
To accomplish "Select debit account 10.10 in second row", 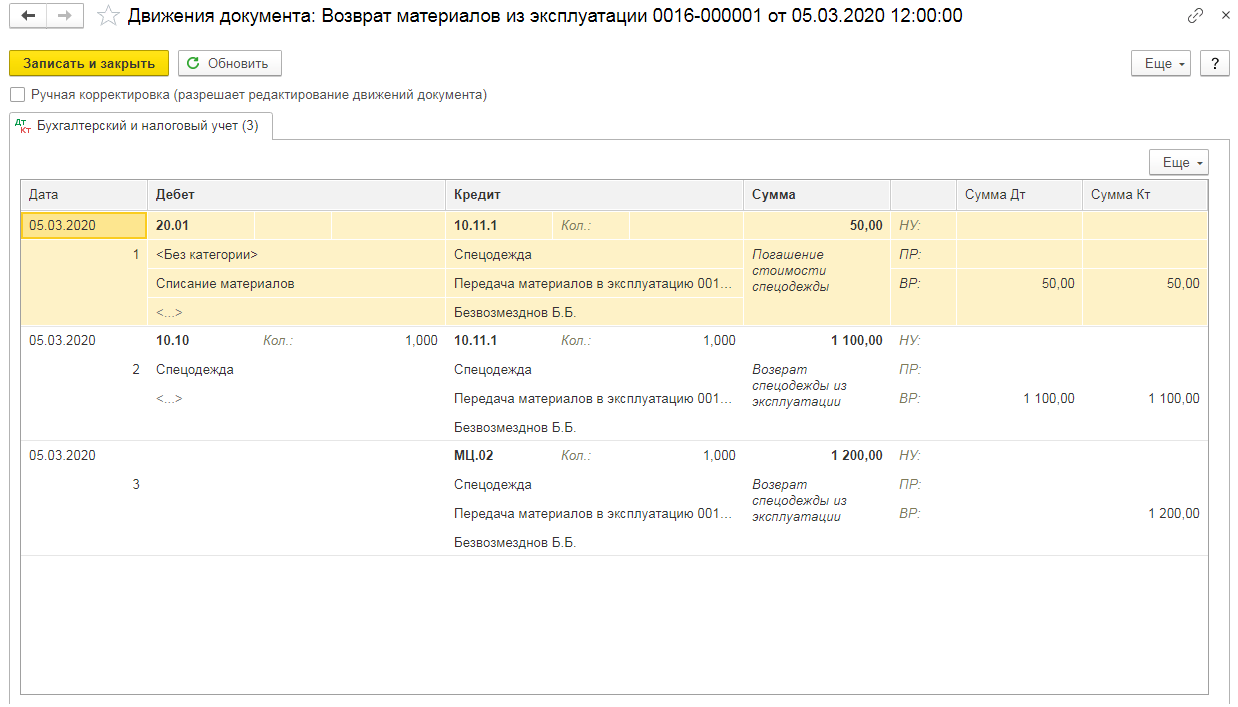I will point(173,341).
